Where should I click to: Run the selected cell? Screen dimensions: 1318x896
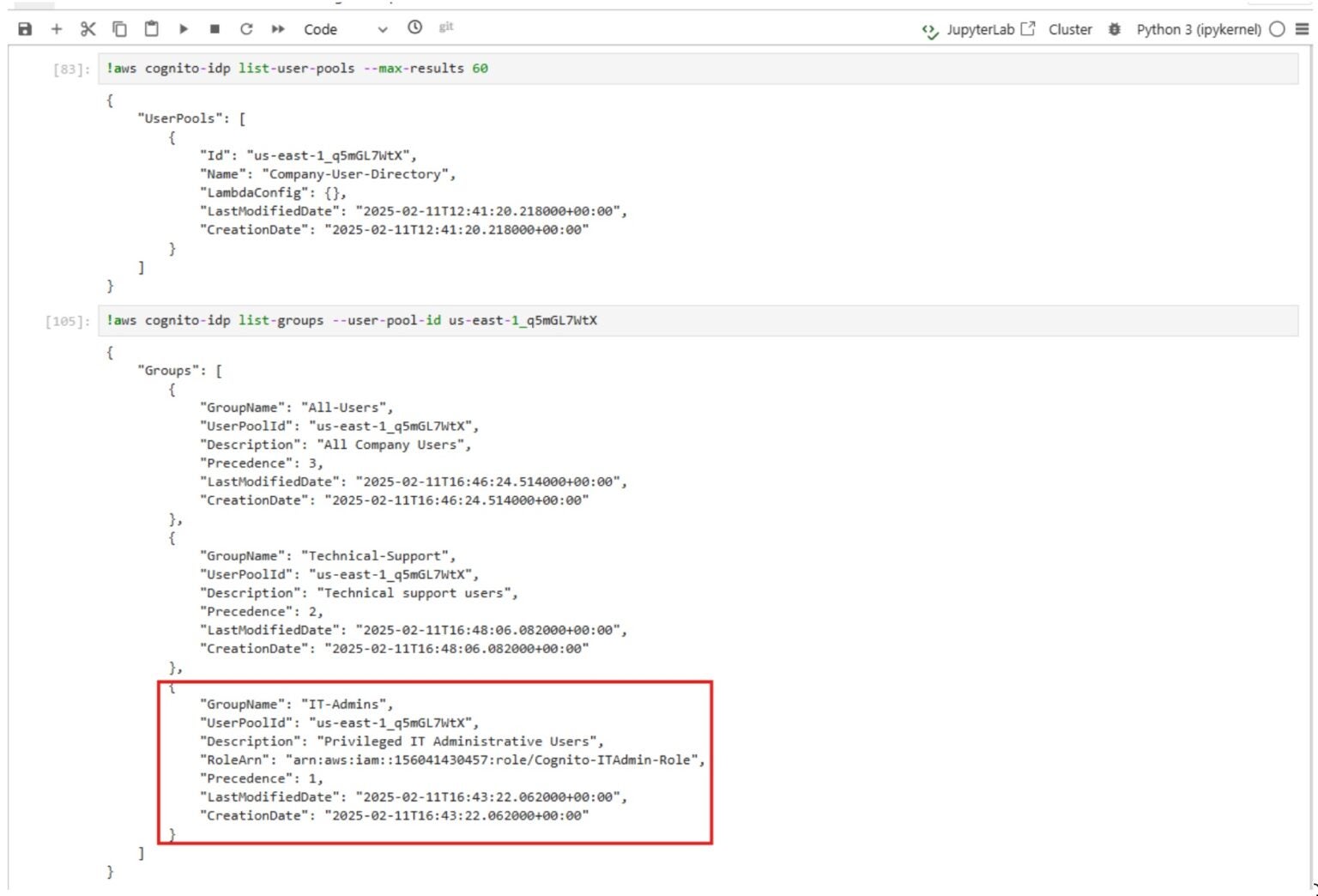(183, 29)
